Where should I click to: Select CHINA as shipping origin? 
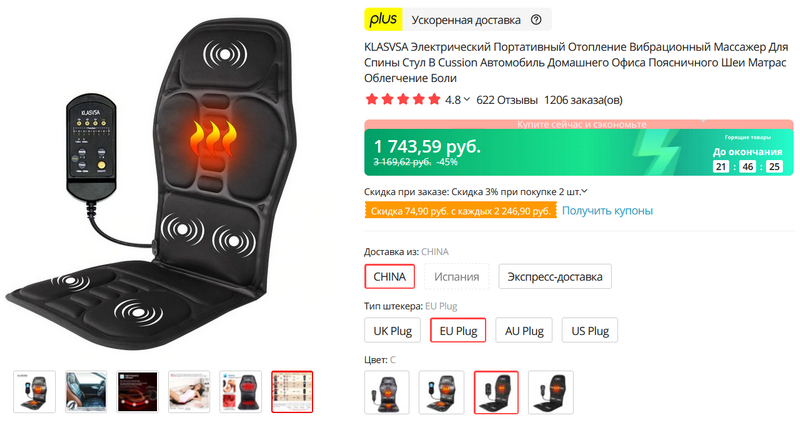click(x=389, y=277)
